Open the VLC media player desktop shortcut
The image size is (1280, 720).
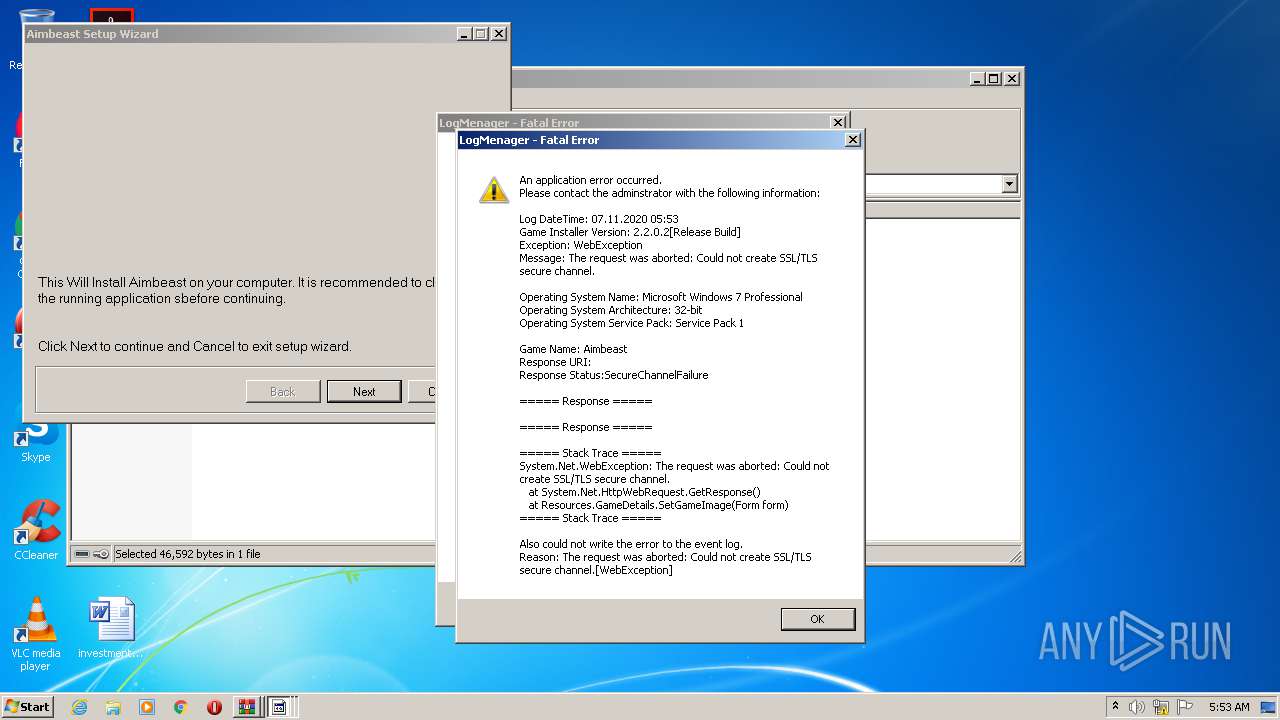[x=36, y=634]
